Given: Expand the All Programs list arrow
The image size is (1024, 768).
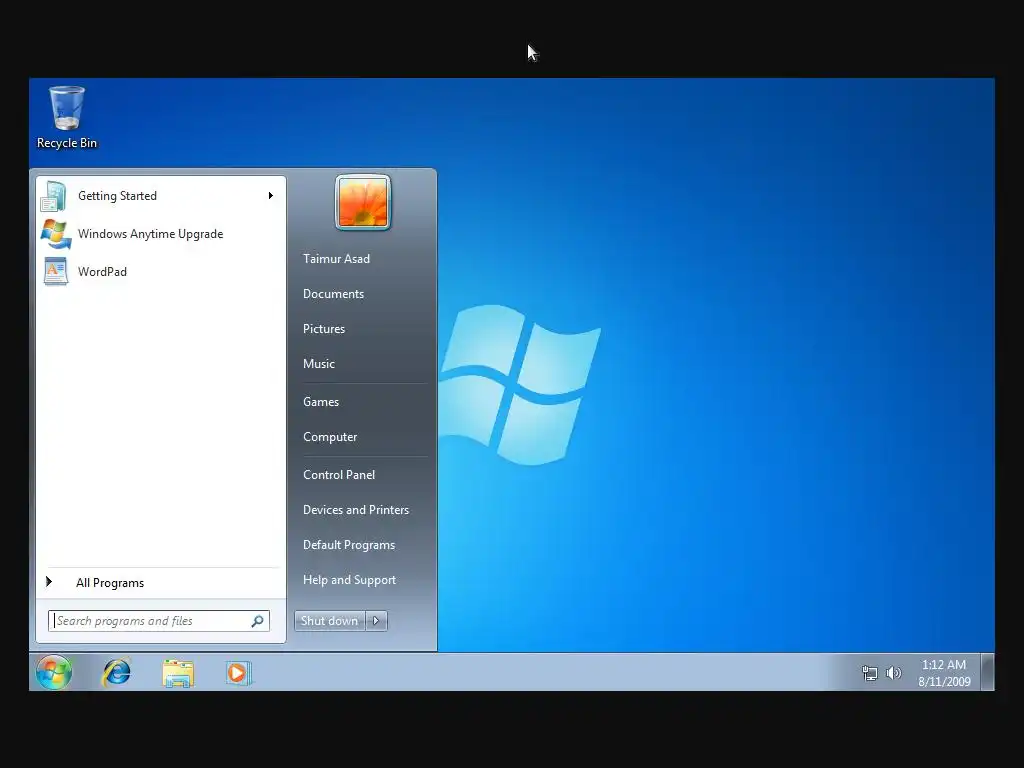Looking at the screenshot, I should [x=49, y=582].
